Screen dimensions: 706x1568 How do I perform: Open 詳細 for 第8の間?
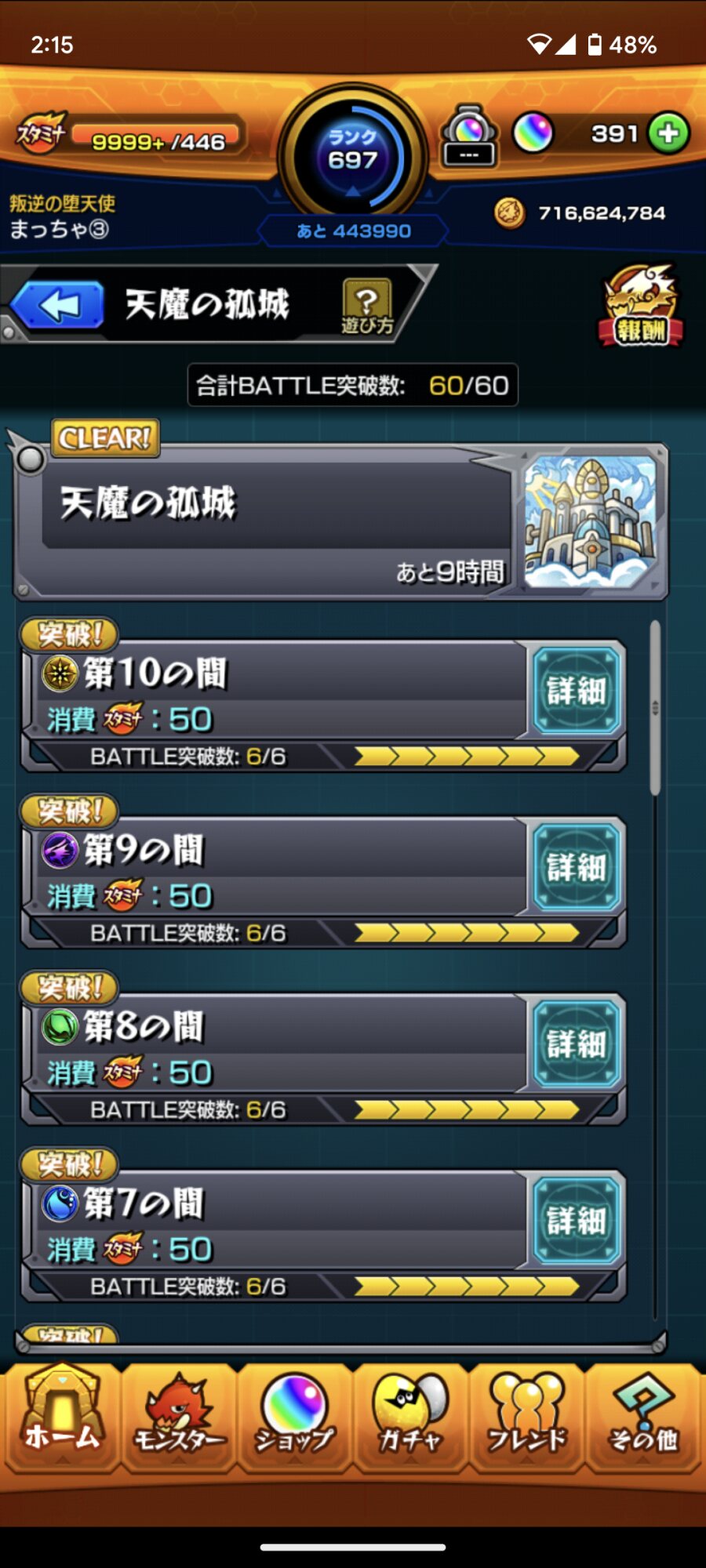click(577, 1044)
